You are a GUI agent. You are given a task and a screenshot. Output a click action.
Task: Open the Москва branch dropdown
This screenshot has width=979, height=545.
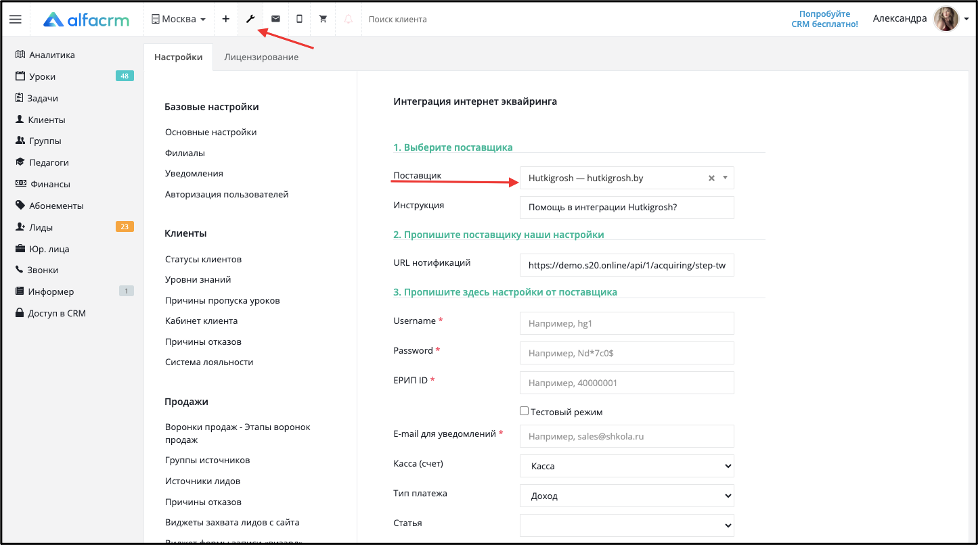tap(179, 19)
